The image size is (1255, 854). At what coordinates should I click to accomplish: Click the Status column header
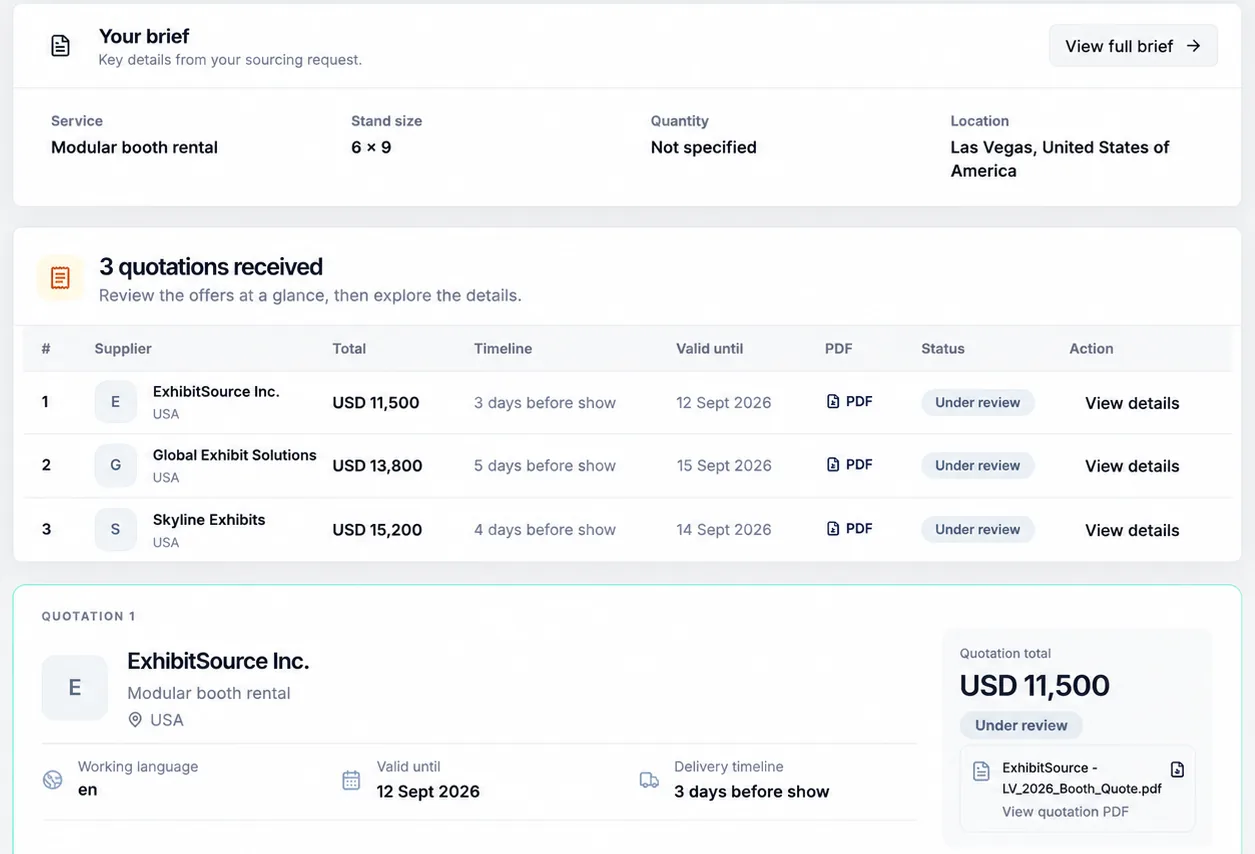pyautogui.click(x=943, y=349)
